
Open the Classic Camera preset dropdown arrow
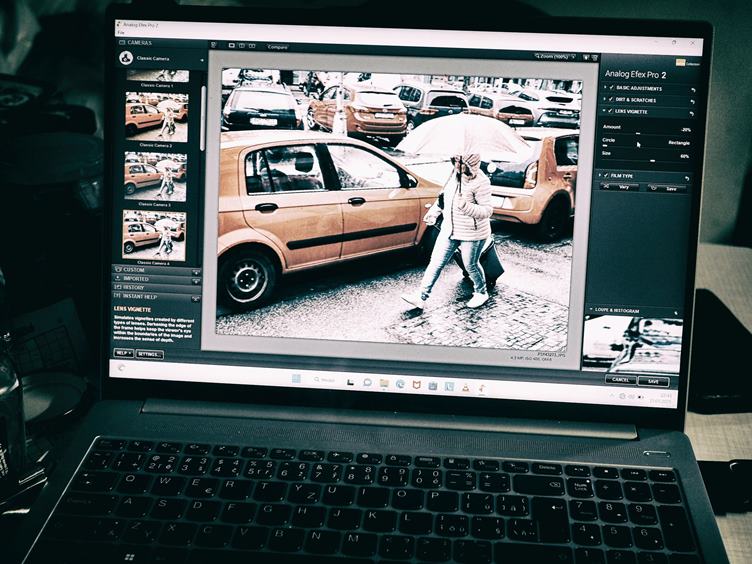(202, 60)
